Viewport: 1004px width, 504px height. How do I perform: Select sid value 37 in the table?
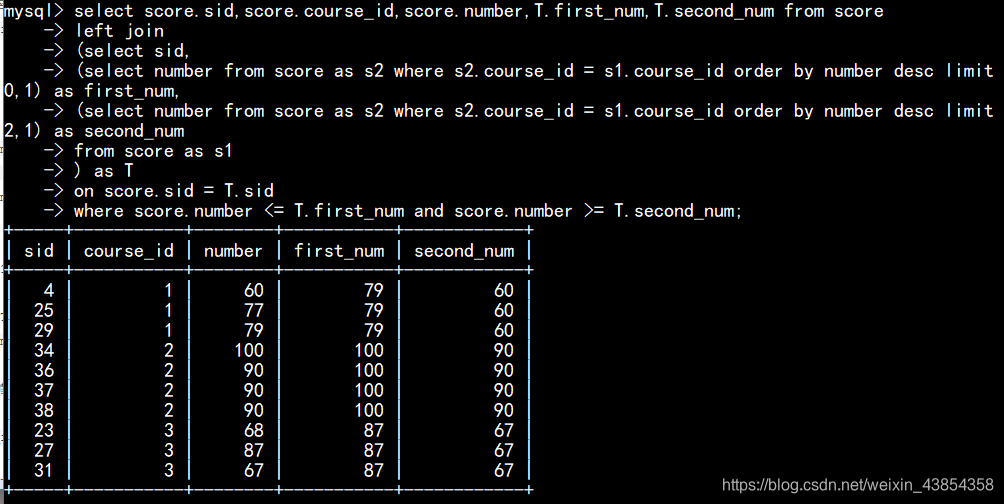click(44, 390)
